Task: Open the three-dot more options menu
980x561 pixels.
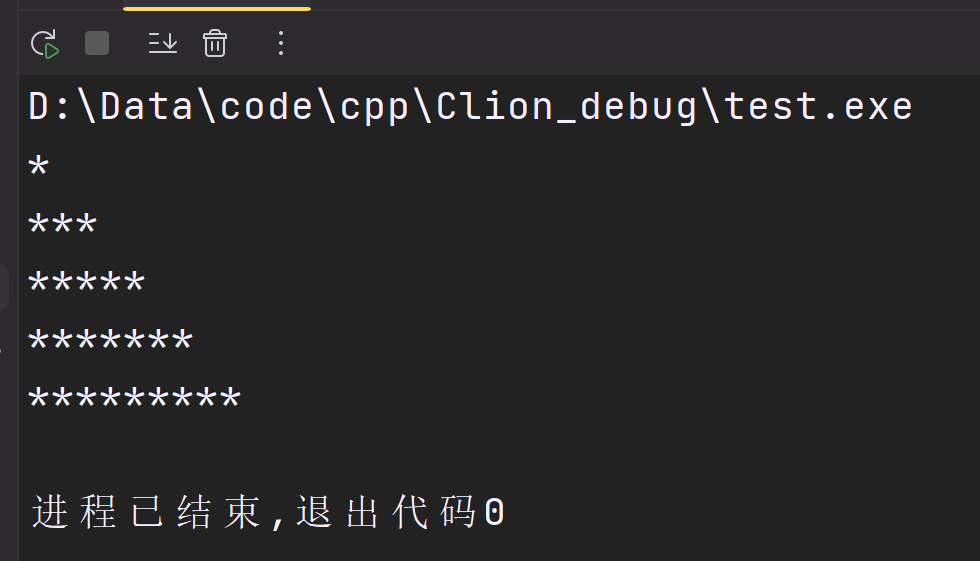Action: click(281, 43)
